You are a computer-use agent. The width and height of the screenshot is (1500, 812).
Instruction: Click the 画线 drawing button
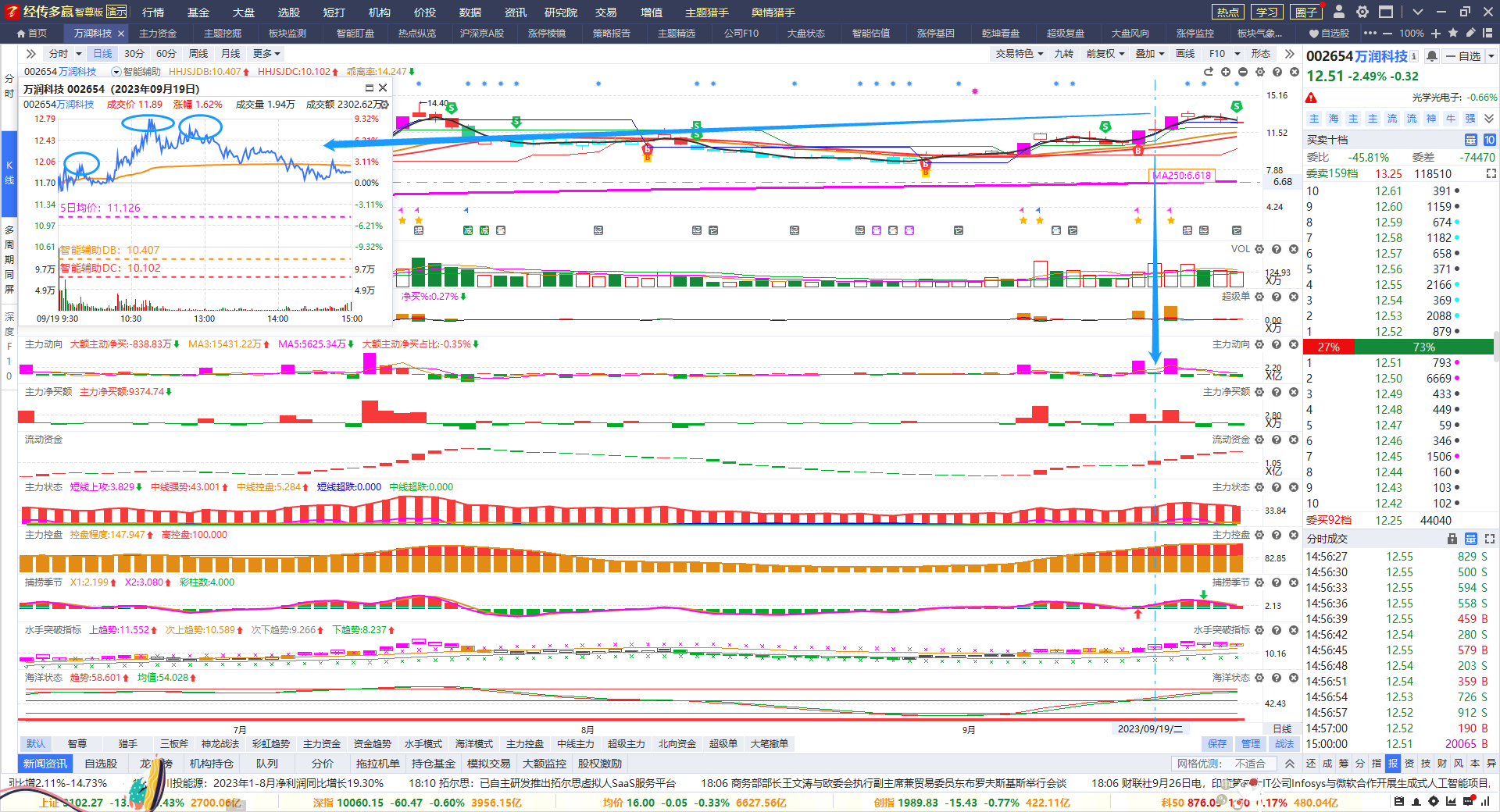click(x=1185, y=54)
